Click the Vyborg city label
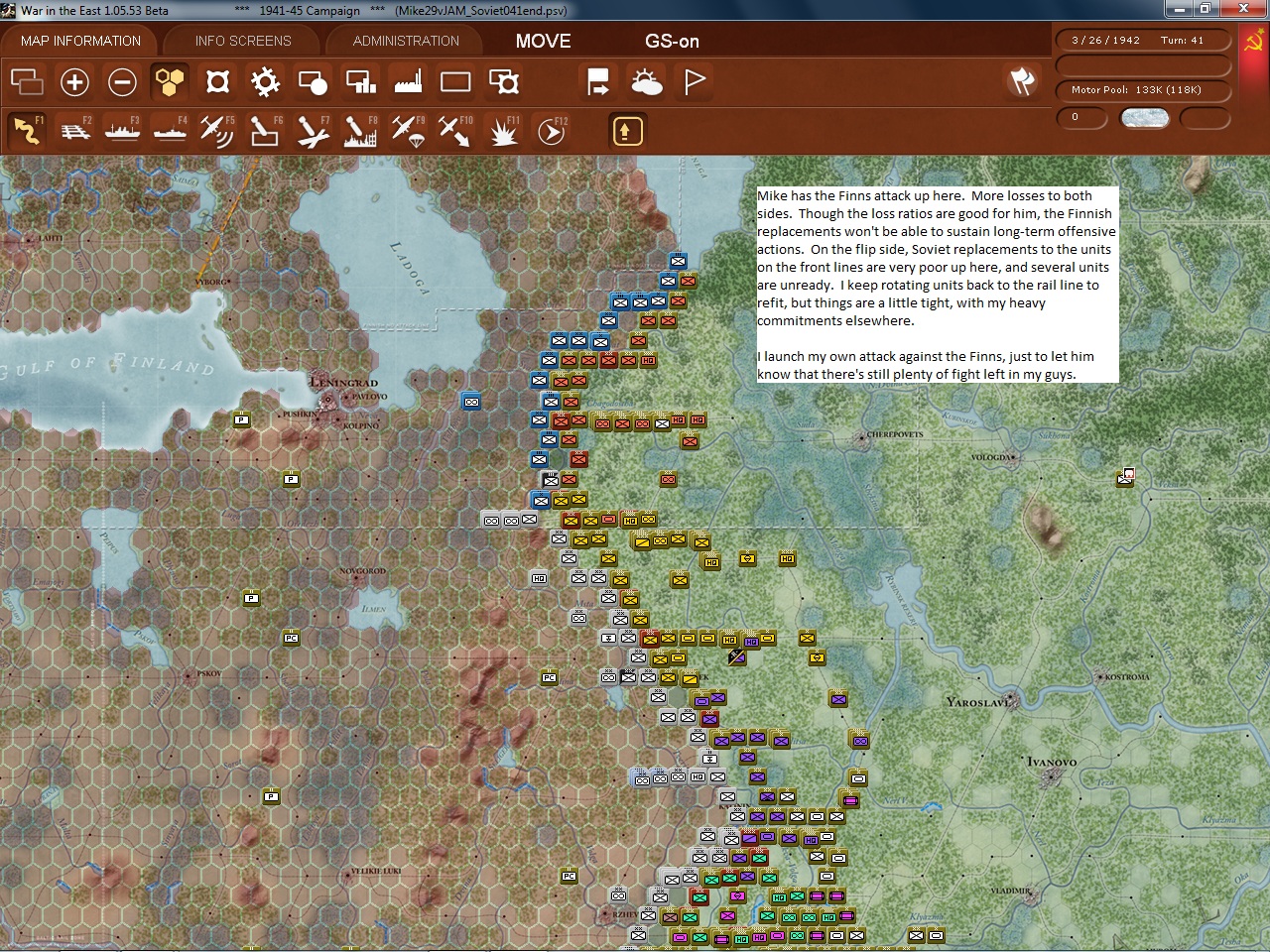This screenshot has height=952, width=1270. tap(210, 282)
